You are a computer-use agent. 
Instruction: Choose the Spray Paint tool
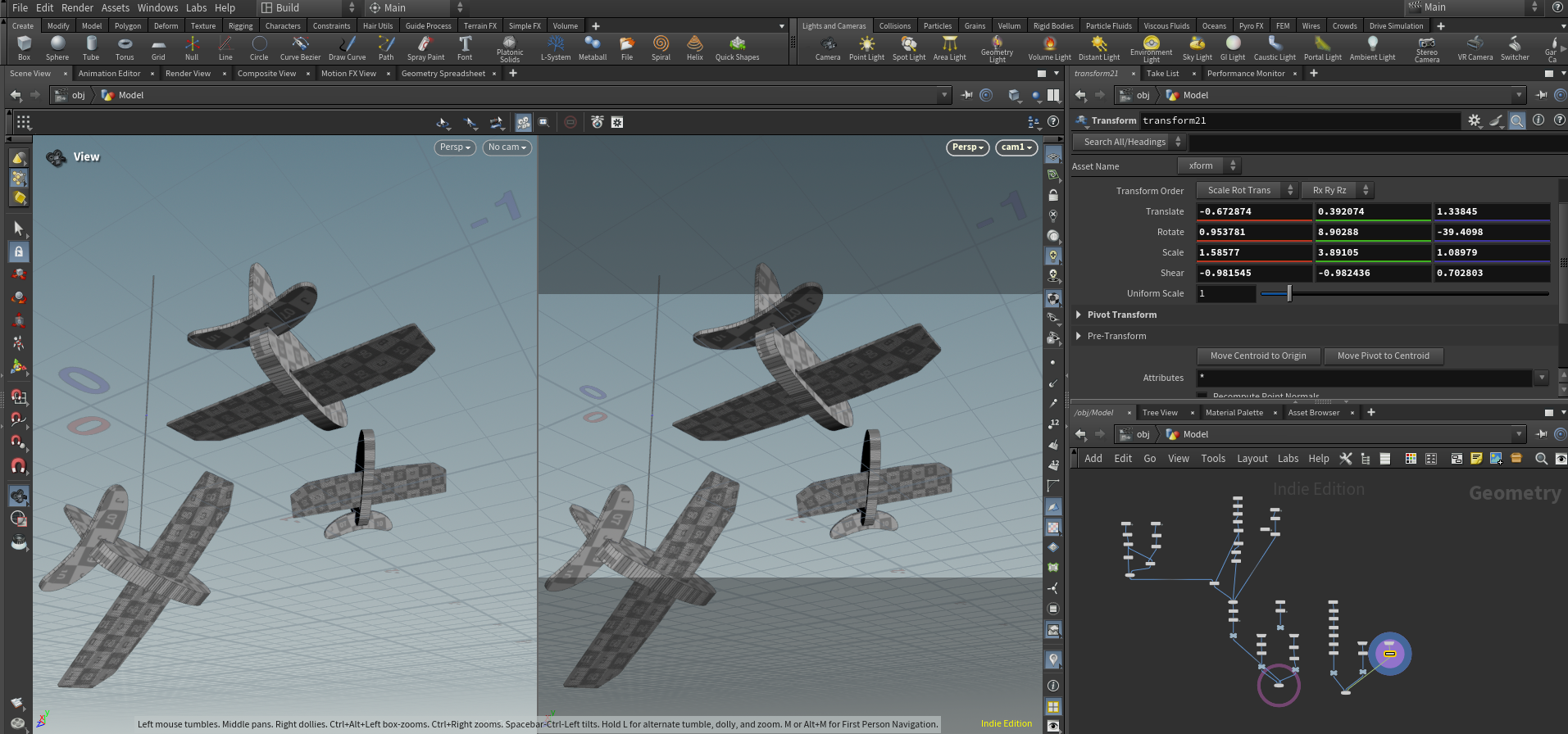pos(425,48)
